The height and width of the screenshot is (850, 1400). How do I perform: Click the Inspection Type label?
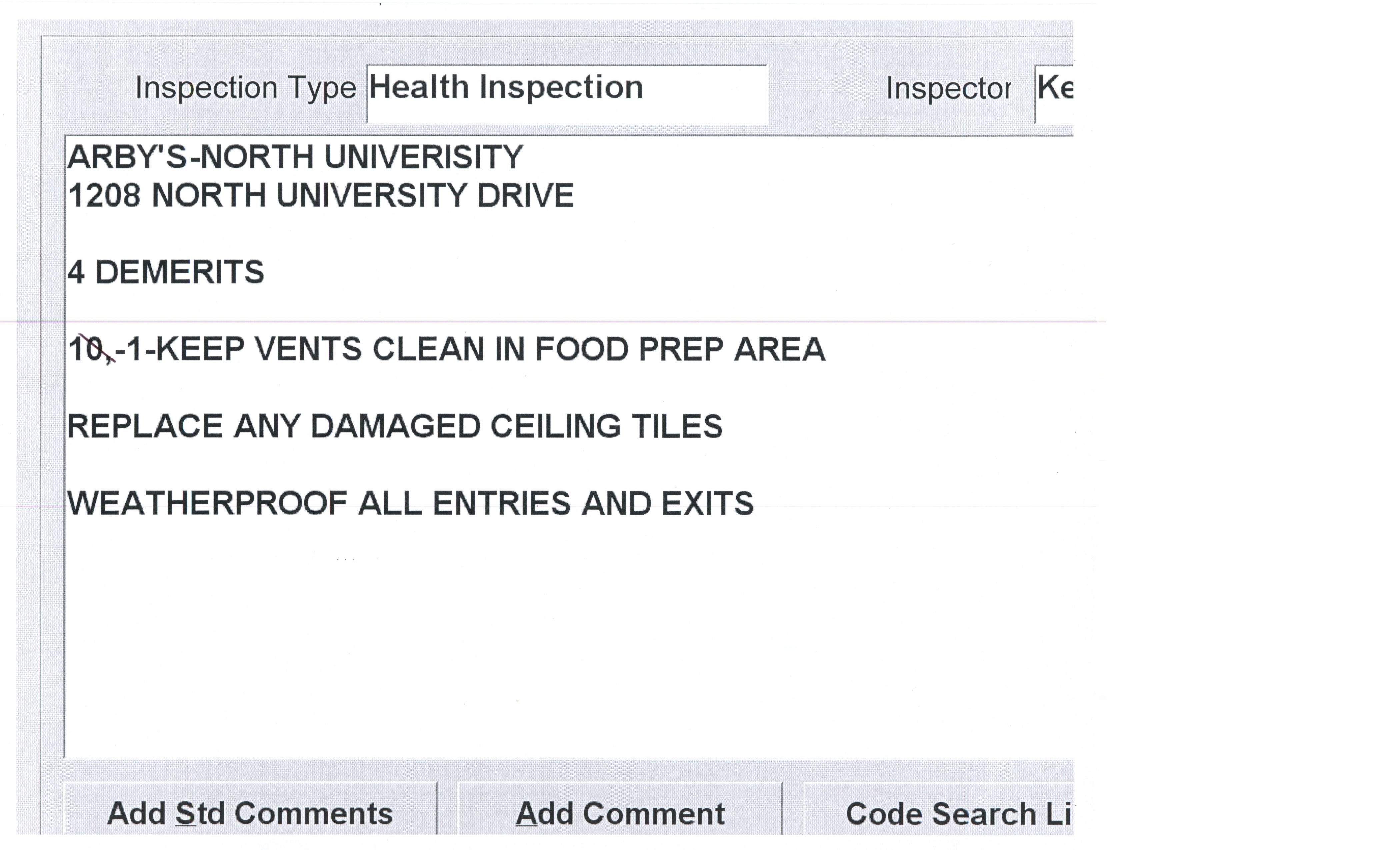(x=245, y=89)
